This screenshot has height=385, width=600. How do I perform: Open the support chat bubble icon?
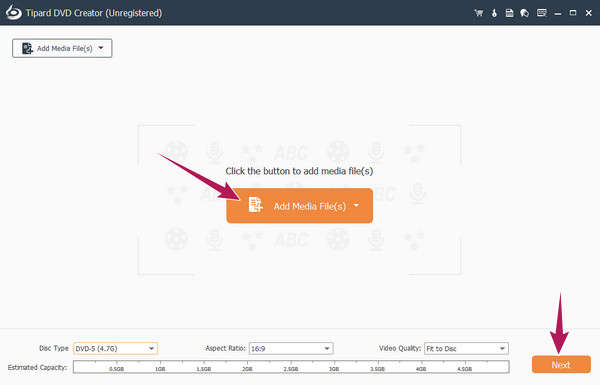pos(525,13)
